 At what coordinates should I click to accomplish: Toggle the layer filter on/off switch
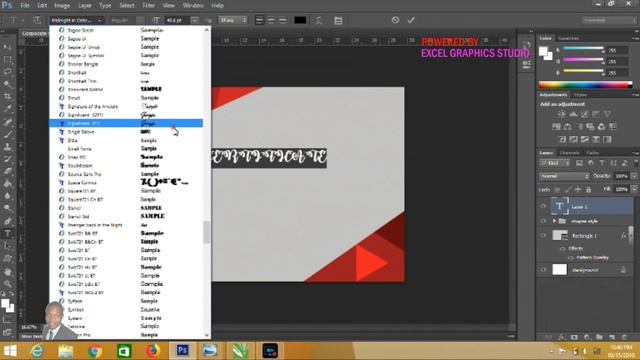(x=636, y=163)
